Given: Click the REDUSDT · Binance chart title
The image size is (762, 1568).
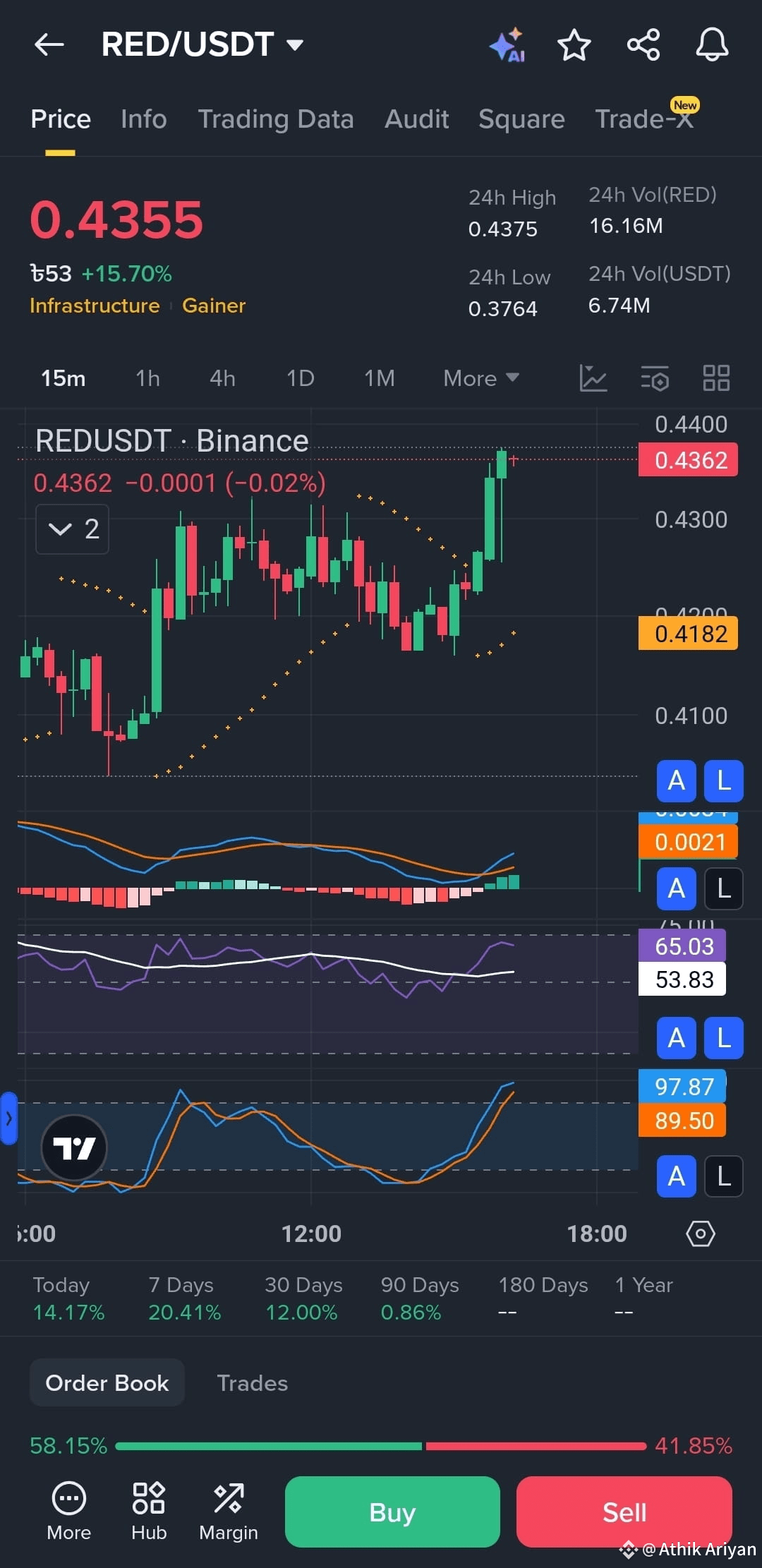Looking at the screenshot, I should point(172,441).
